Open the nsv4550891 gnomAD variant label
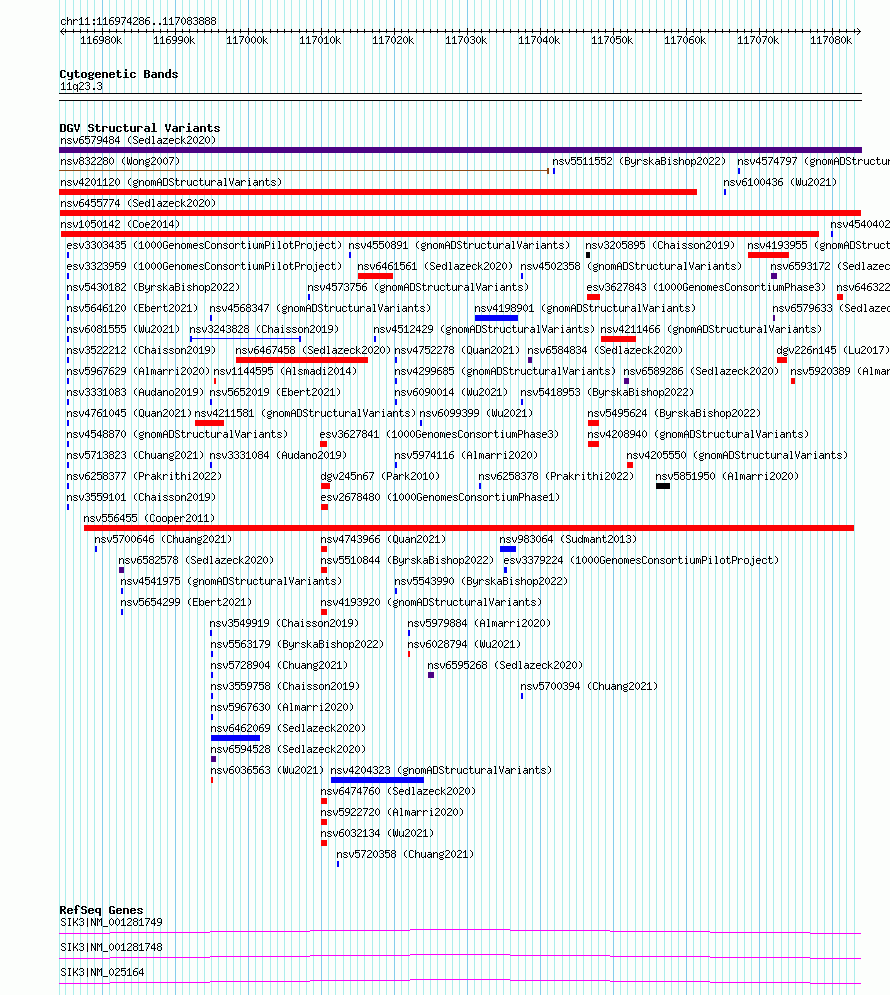890x995 pixels. [x=459, y=245]
